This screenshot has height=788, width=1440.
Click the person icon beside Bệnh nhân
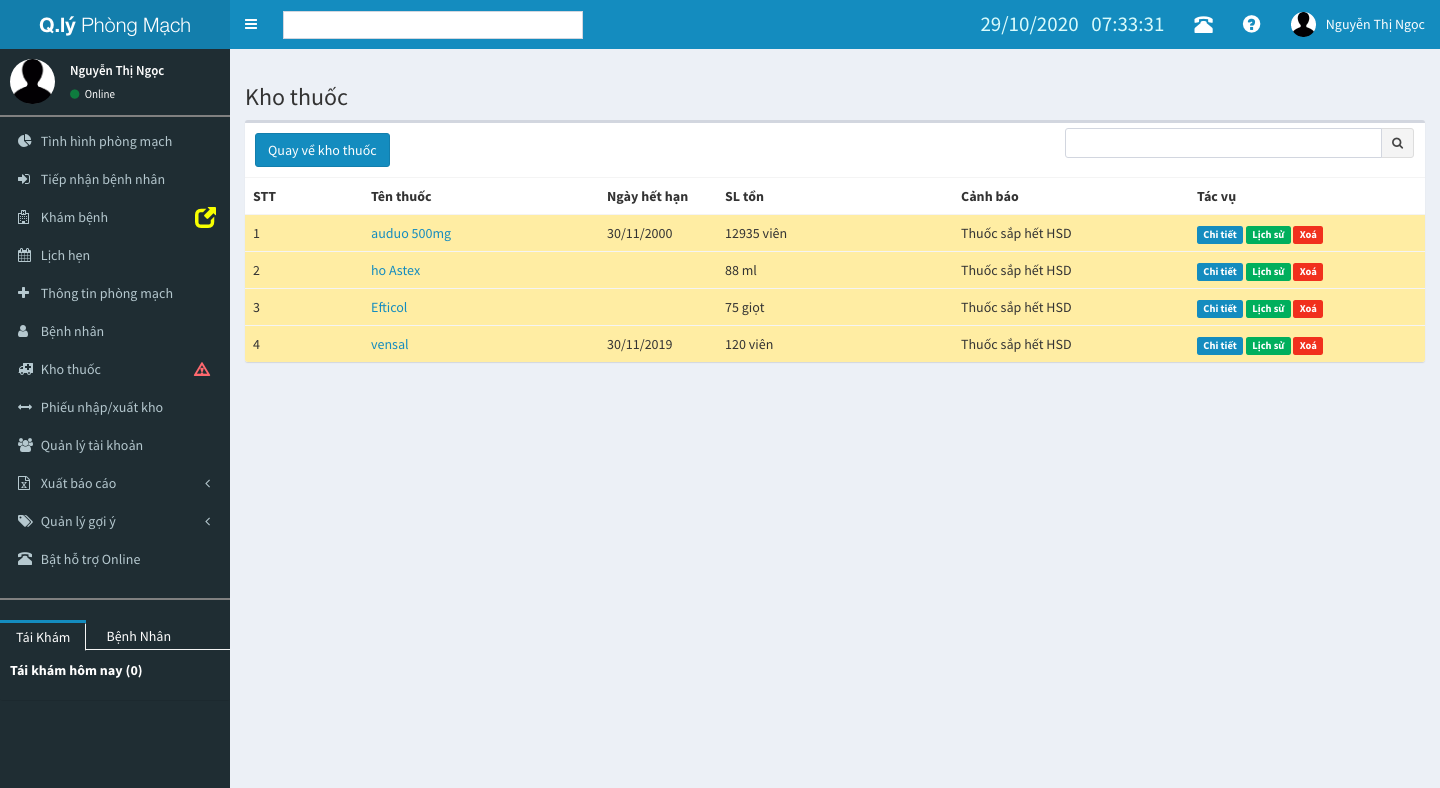pos(25,331)
